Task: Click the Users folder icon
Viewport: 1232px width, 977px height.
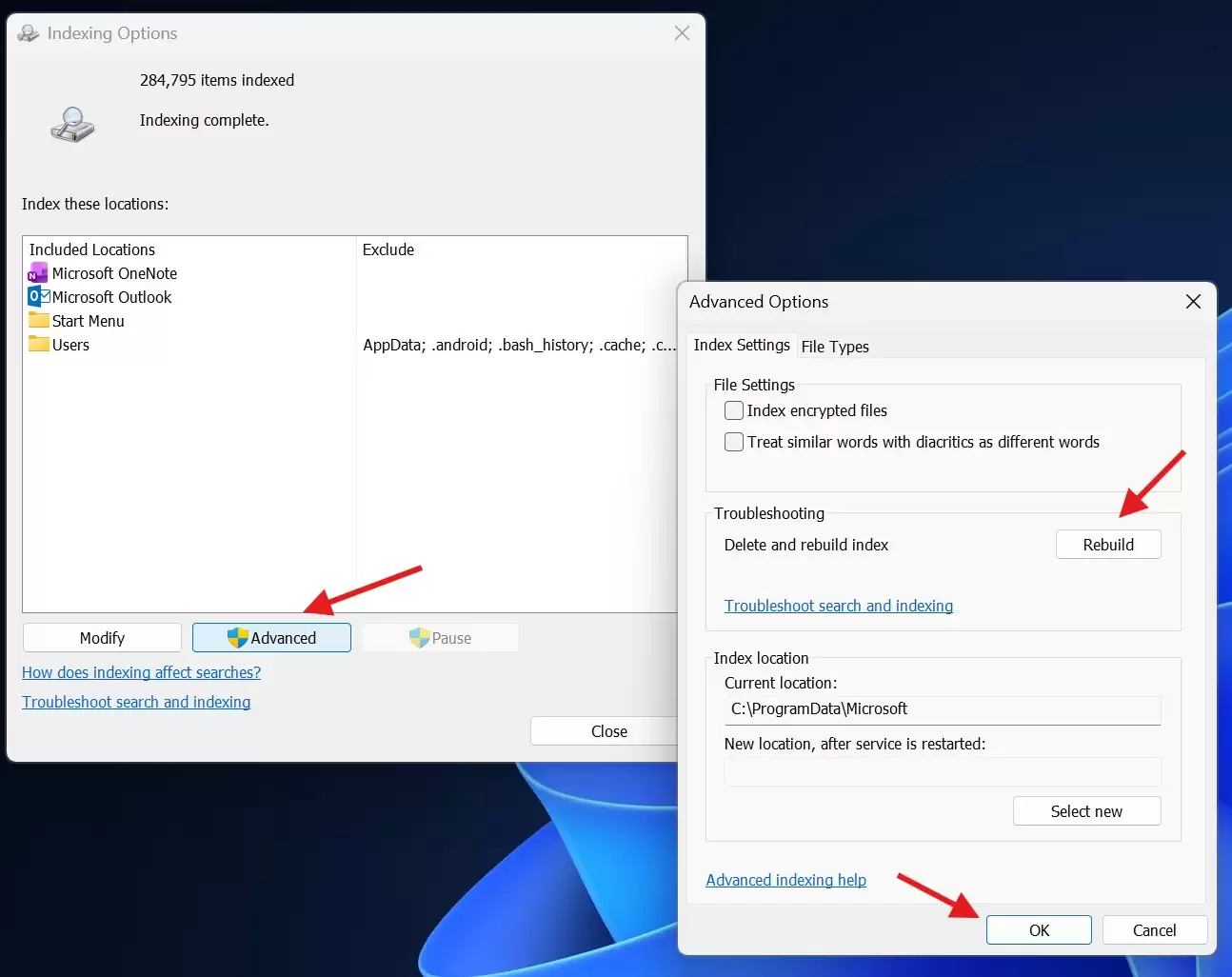Action: pos(36,345)
